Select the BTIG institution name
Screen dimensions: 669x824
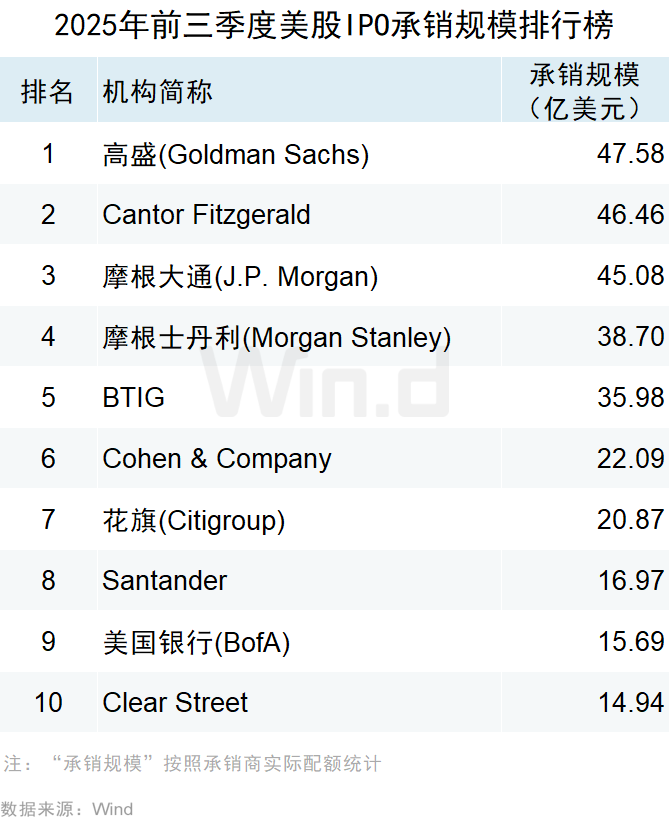click(134, 398)
